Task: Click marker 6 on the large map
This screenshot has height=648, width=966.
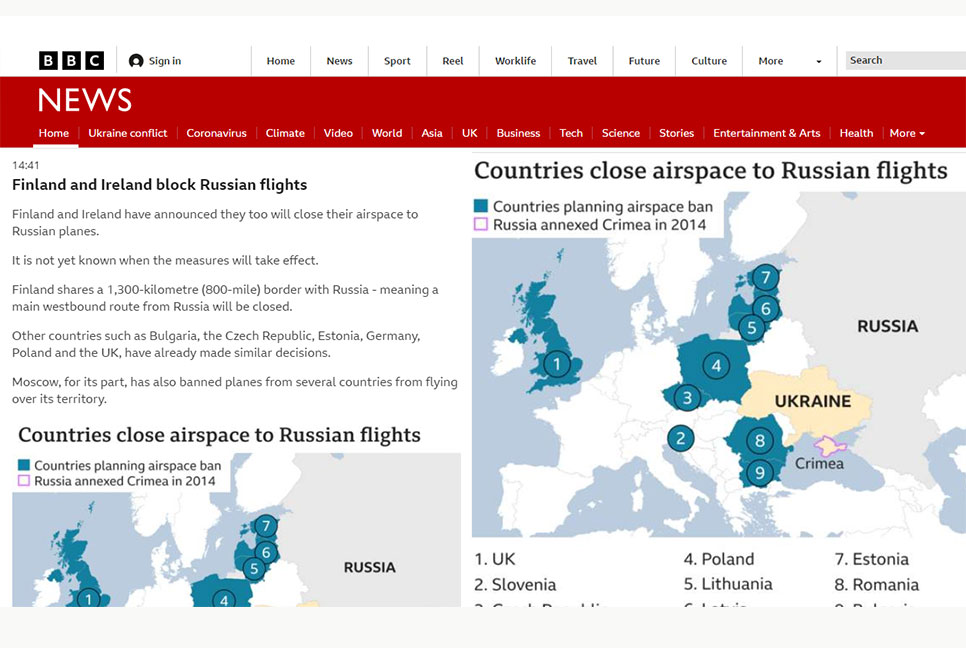Action: pyautogui.click(x=766, y=308)
